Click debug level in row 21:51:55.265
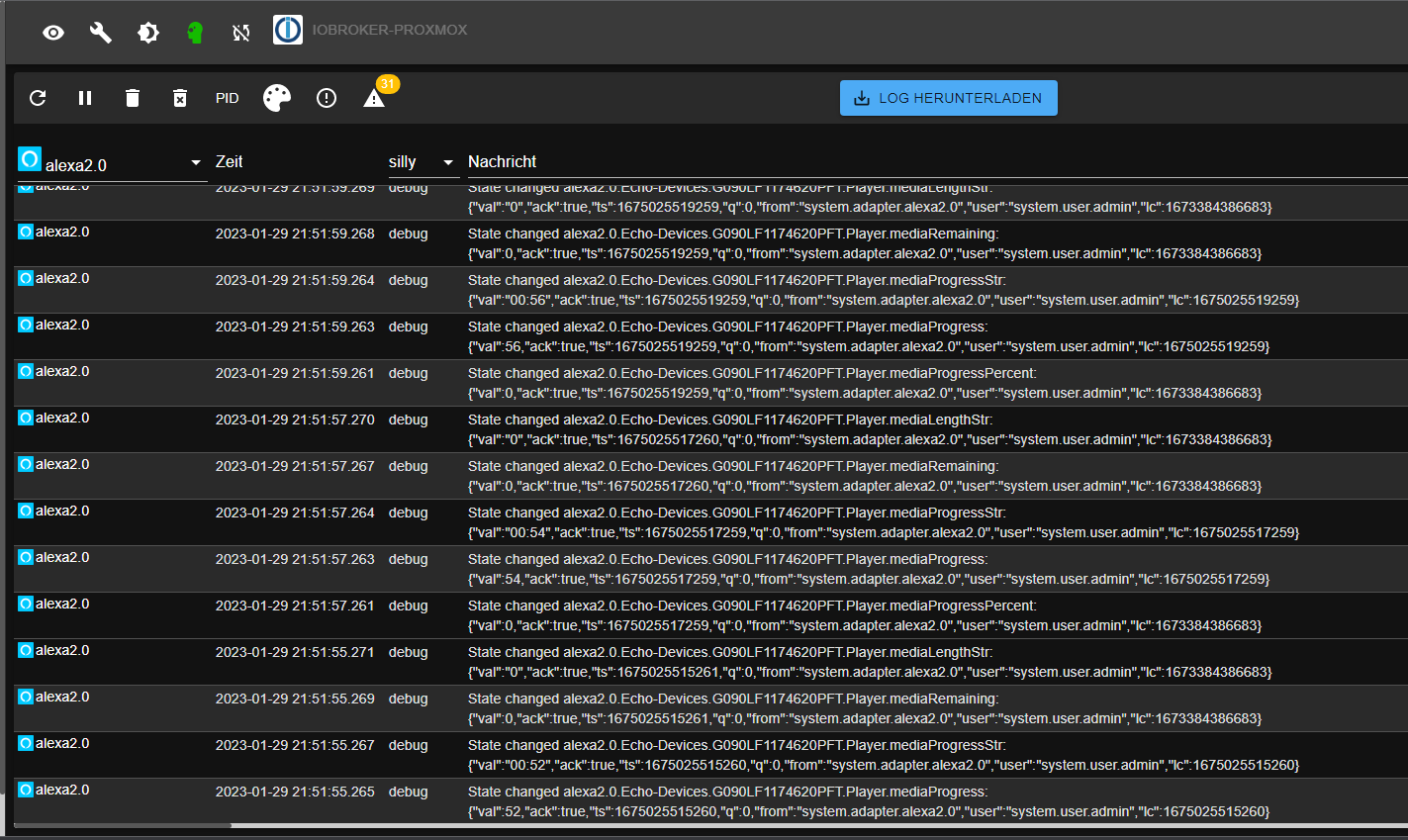The width and height of the screenshot is (1408, 840). 409,792
